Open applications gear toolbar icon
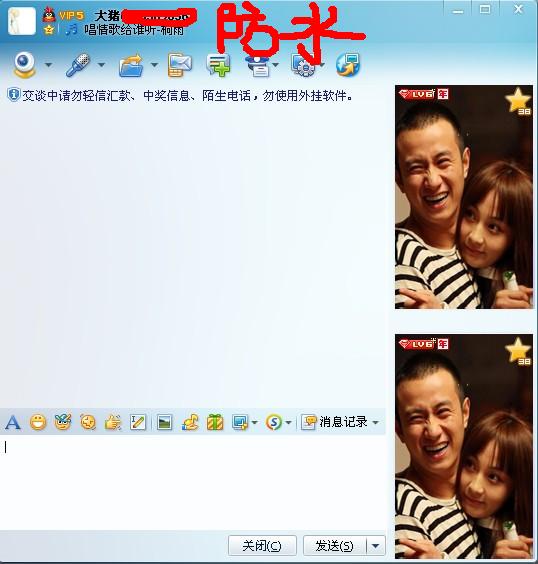Screen dimensions: 538x564 coord(304,65)
